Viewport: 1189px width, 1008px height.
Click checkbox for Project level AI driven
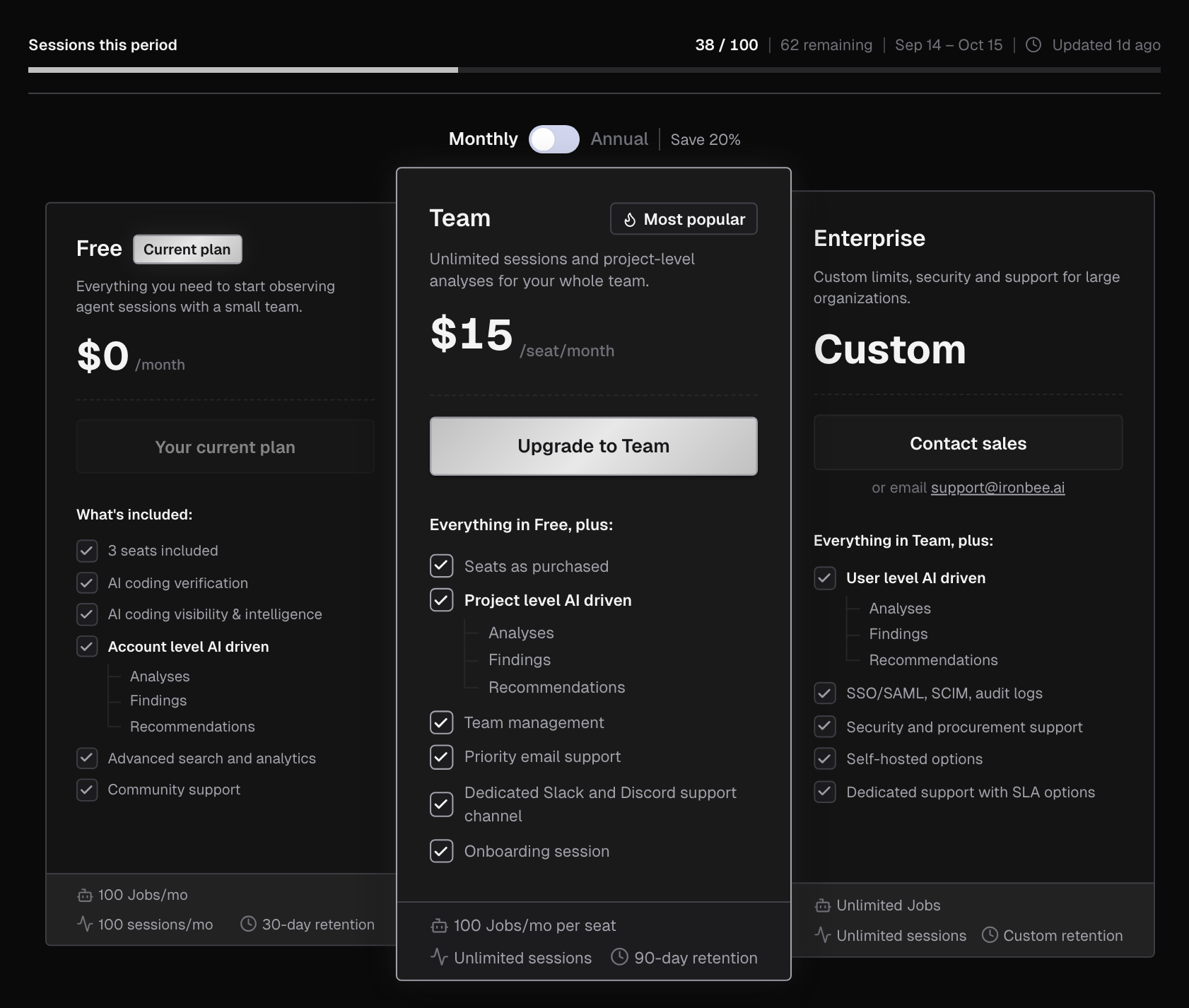(x=442, y=600)
